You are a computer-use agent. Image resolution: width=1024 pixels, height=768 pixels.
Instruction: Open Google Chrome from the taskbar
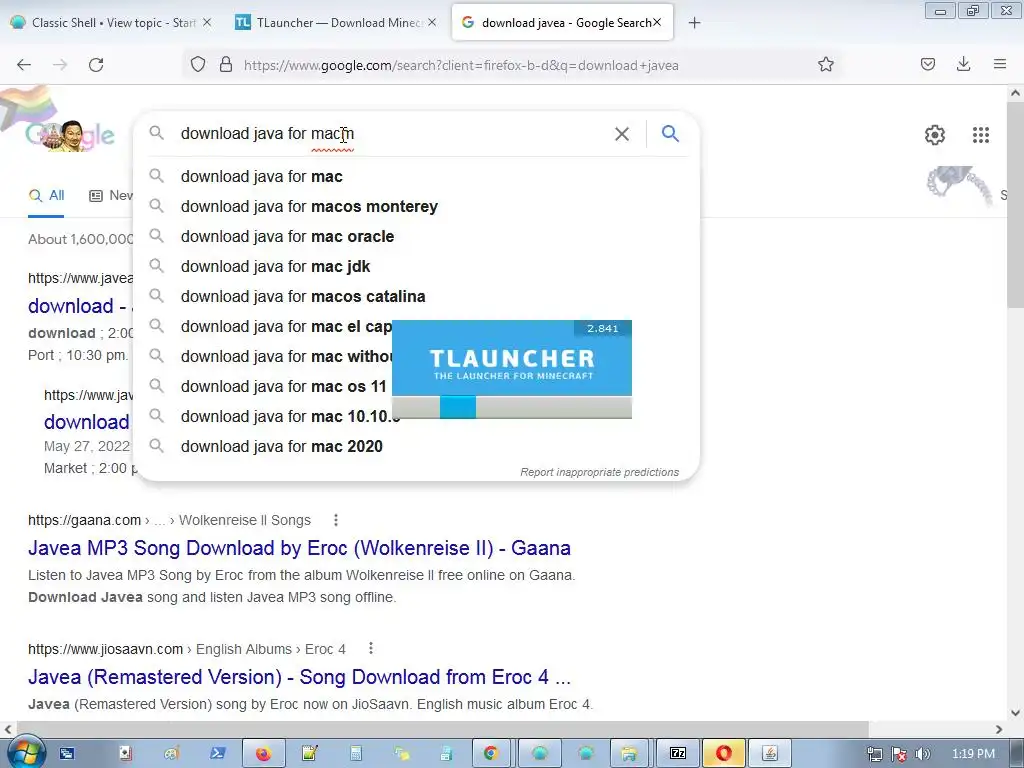click(x=490, y=754)
